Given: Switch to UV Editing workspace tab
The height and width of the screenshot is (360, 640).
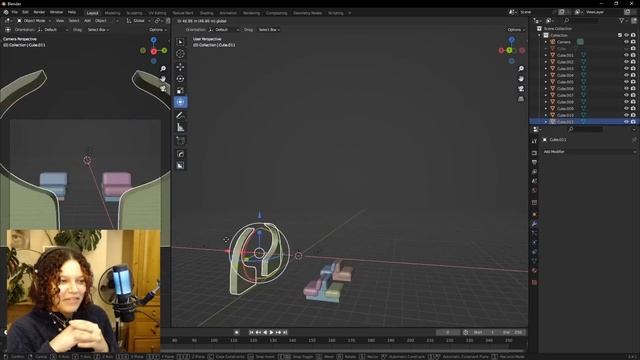Looking at the screenshot, I should (x=157, y=13).
